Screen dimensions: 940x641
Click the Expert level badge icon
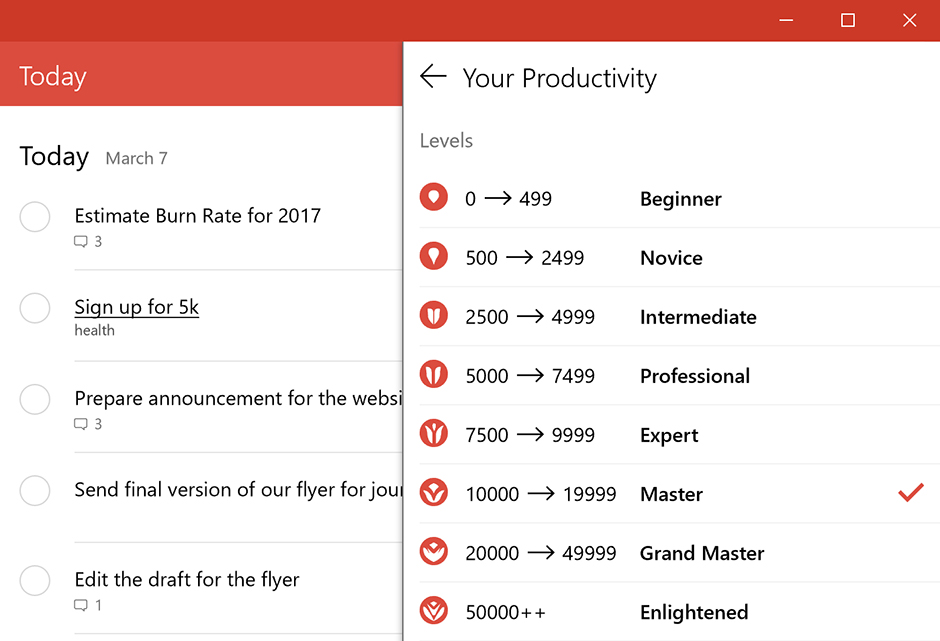(433, 434)
